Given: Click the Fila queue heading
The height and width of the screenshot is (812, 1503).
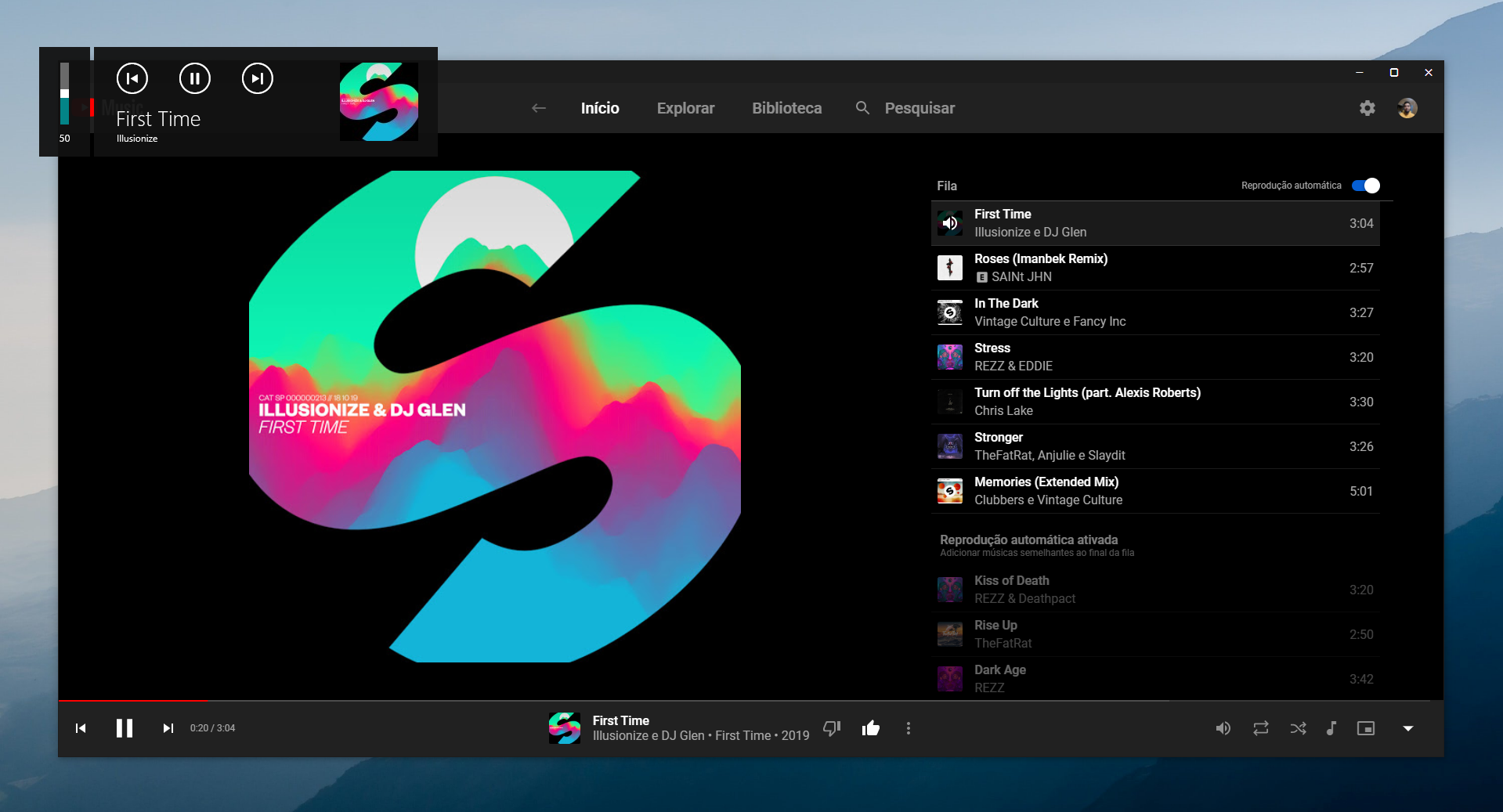Looking at the screenshot, I should click(947, 186).
